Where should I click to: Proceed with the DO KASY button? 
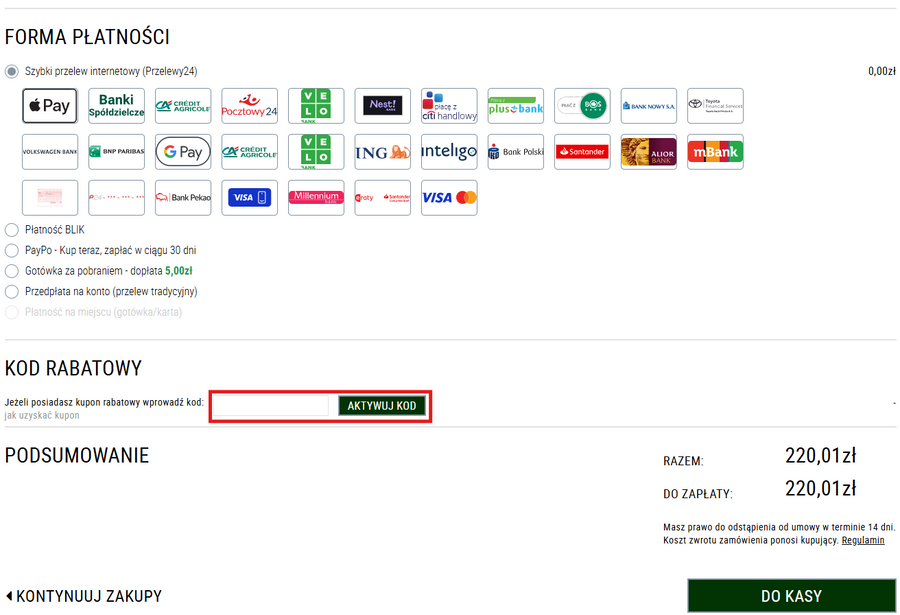tap(791, 596)
